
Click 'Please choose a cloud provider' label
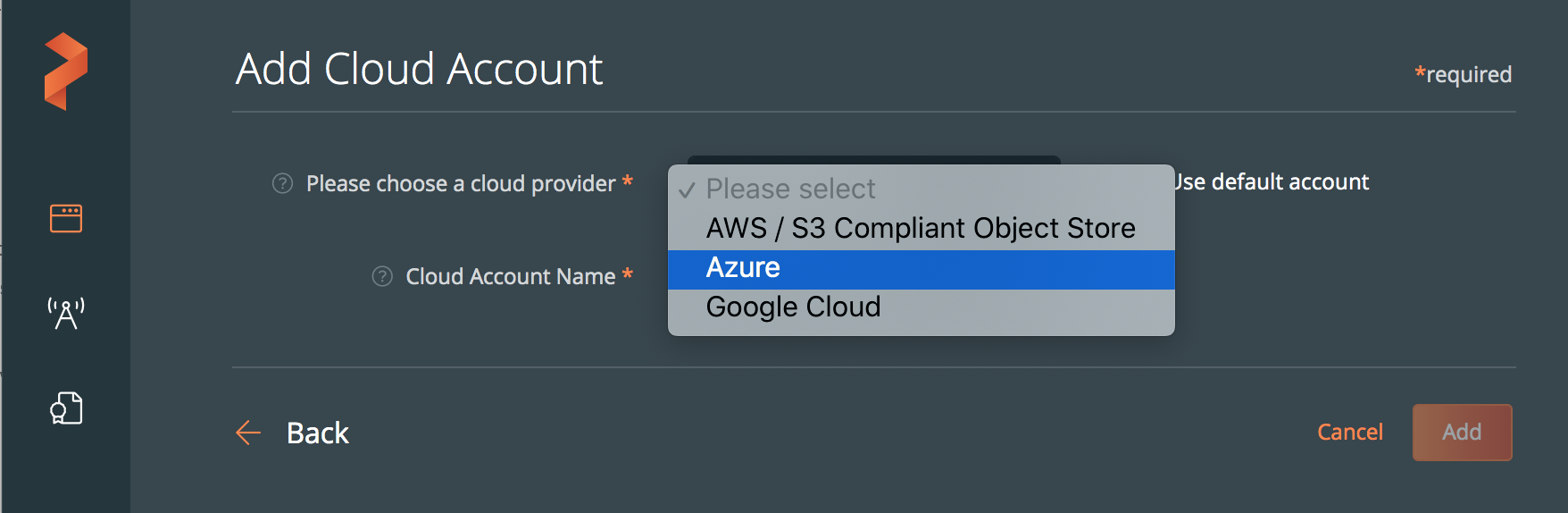point(461,184)
